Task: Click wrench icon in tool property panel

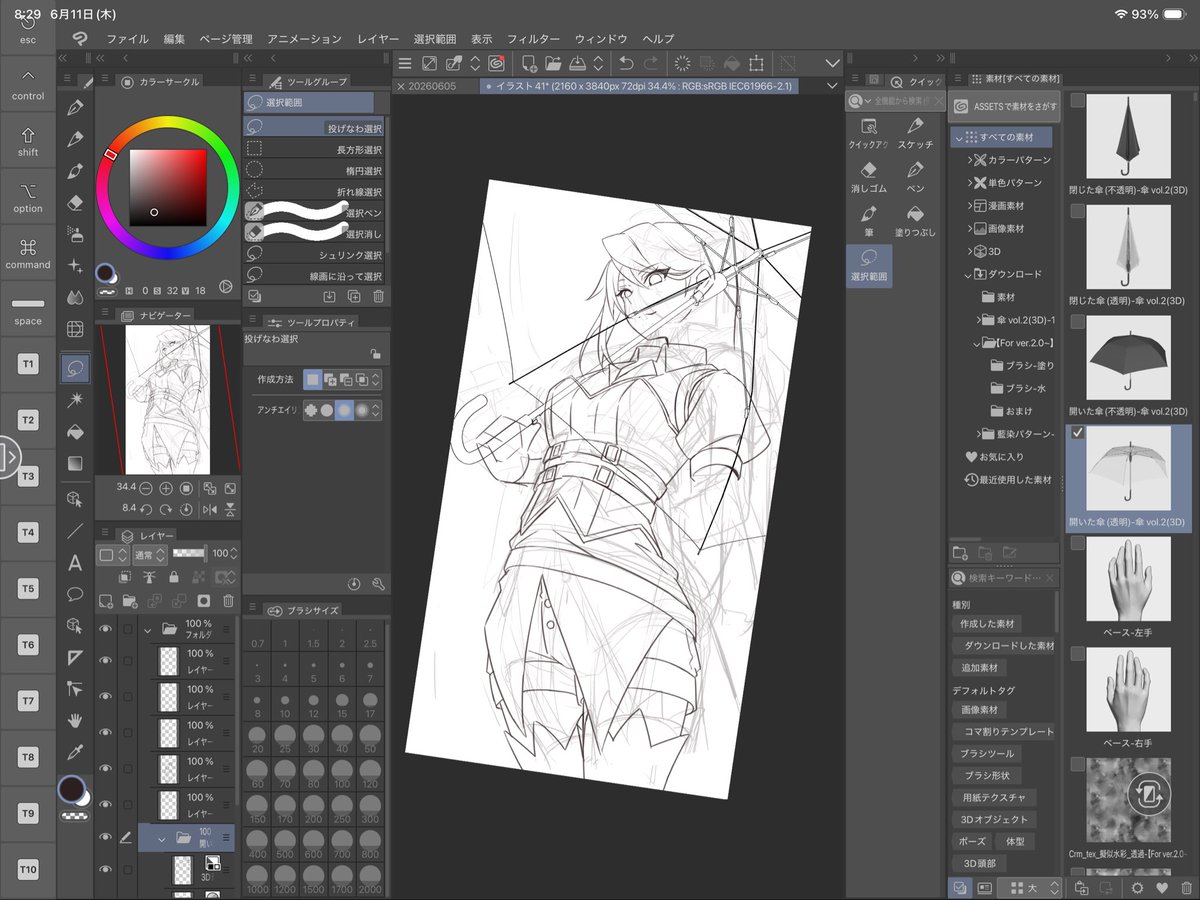Action: pyautogui.click(x=378, y=583)
